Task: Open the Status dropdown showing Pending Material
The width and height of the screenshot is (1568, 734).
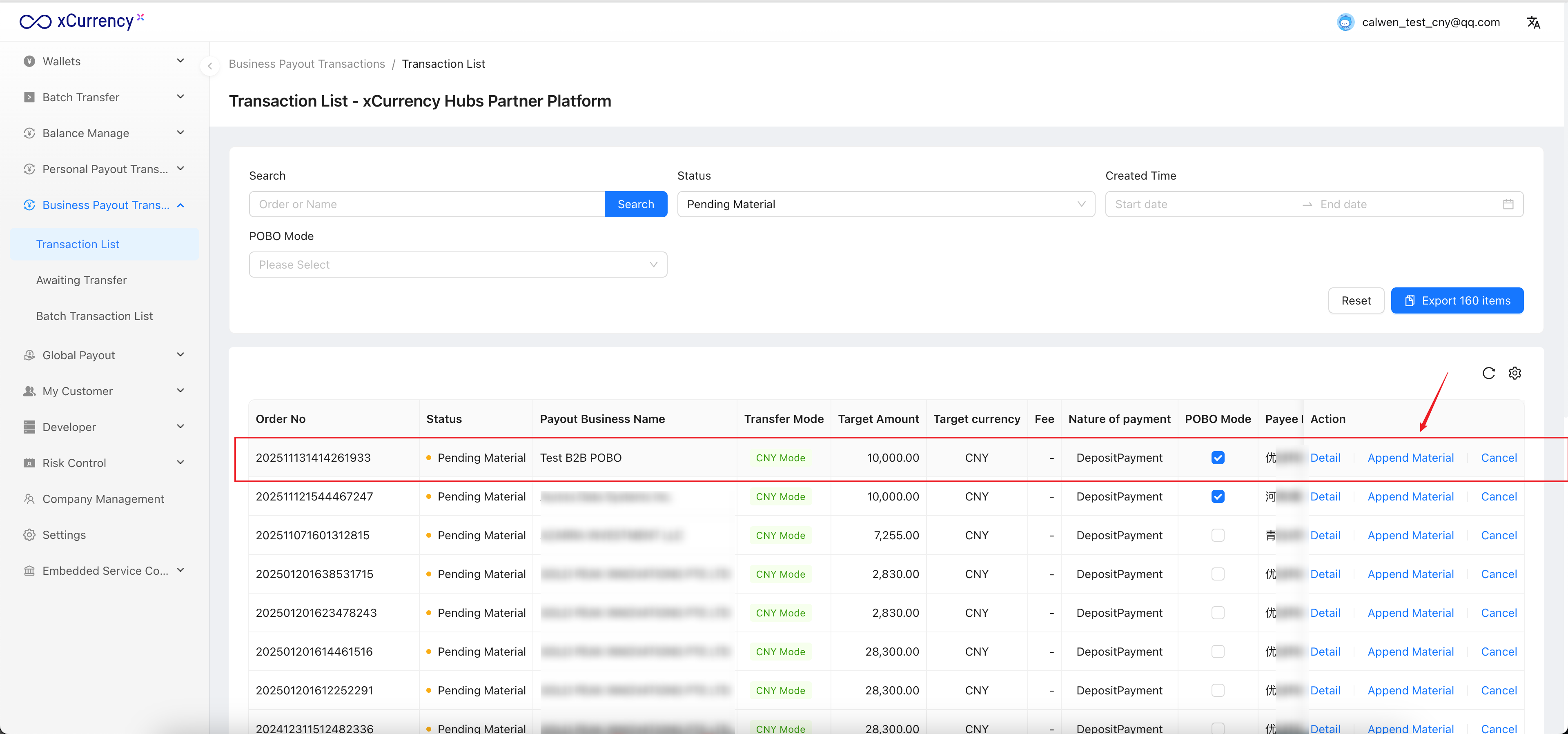Action: tap(886, 205)
